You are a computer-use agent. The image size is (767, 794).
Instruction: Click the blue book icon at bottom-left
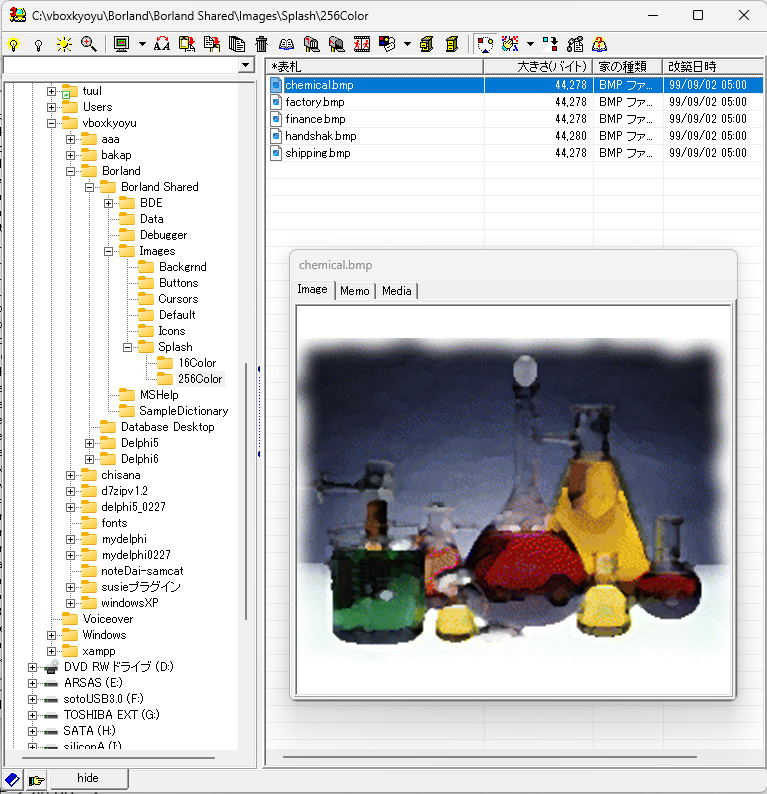point(12,779)
